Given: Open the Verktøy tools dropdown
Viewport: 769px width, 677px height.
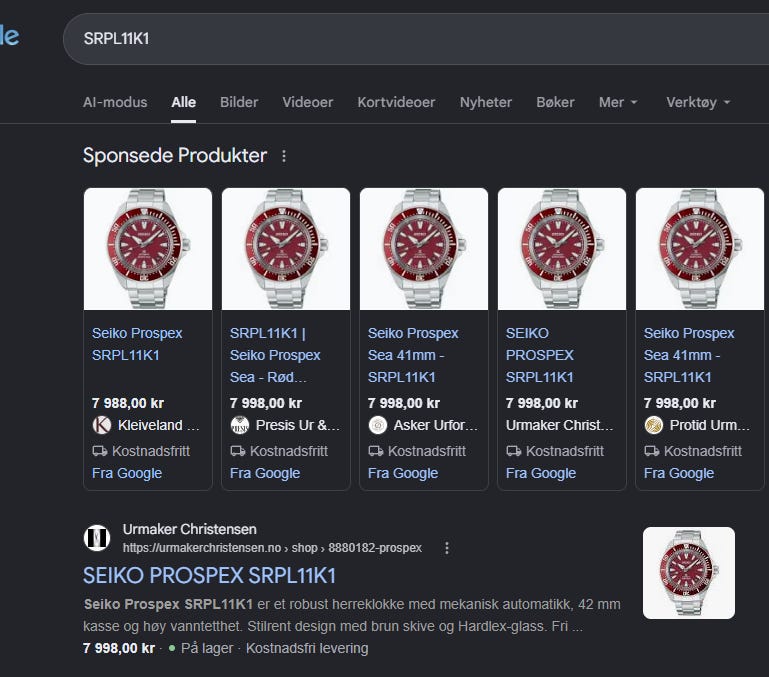Looking at the screenshot, I should 698,102.
